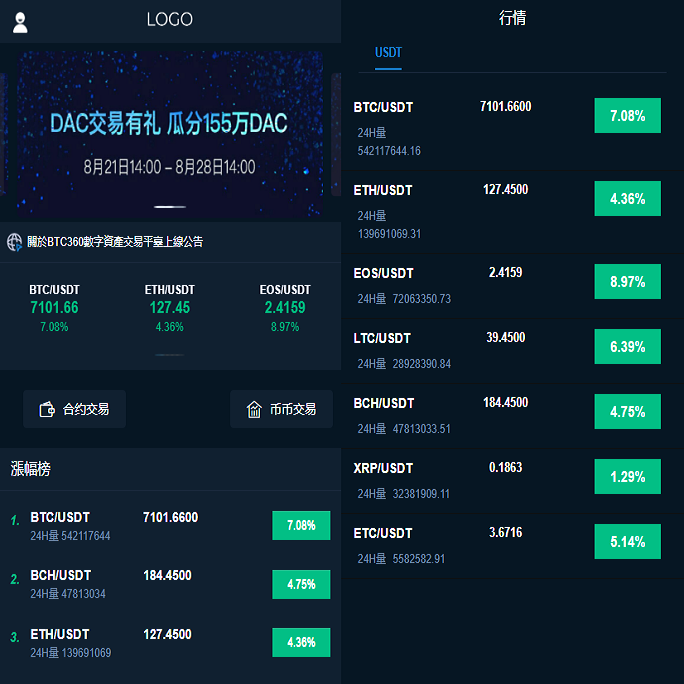
Task: Open the BTC360 platform announcement link
Action: point(115,242)
